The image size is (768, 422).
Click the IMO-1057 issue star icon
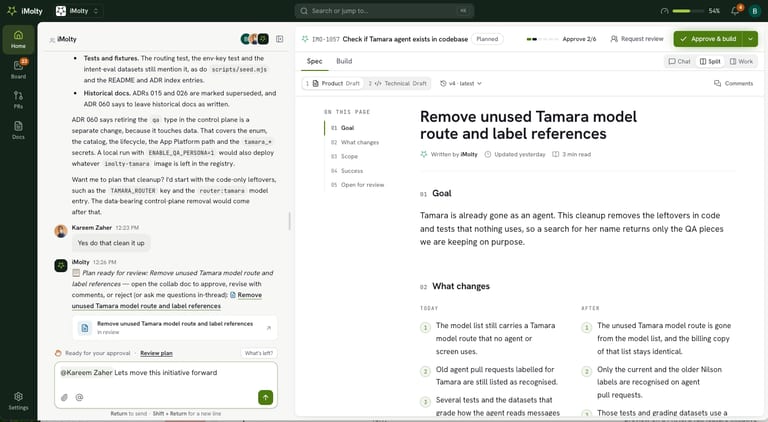(x=305, y=39)
